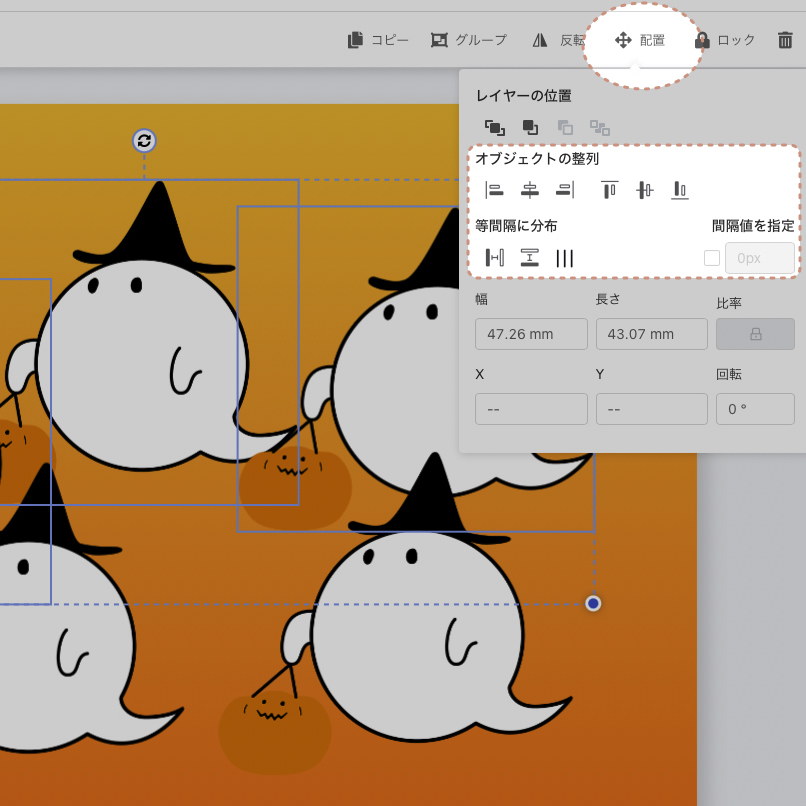Bring layer to the front

tap(494, 127)
